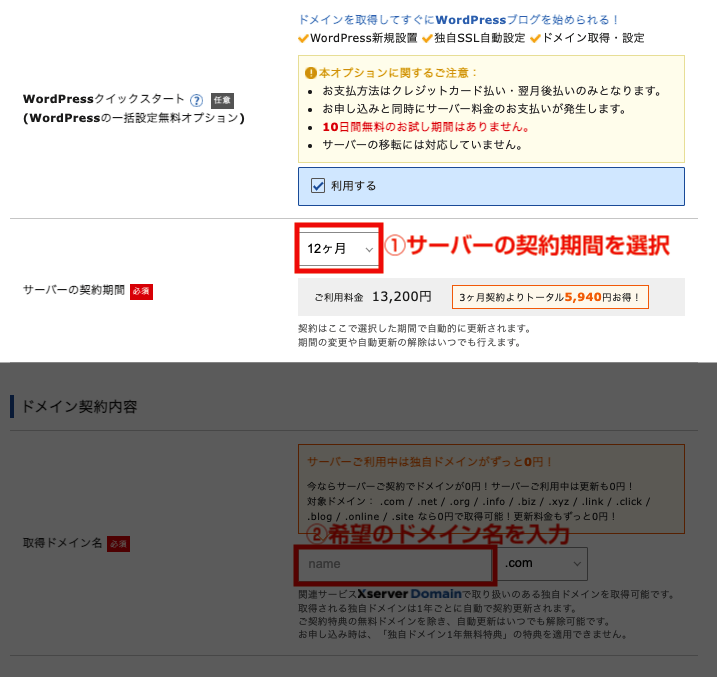Click the orange checkmark before ドメイン取得・設定
Screen dimensions: 717x677
pyautogui.click(x=535, y=38)
